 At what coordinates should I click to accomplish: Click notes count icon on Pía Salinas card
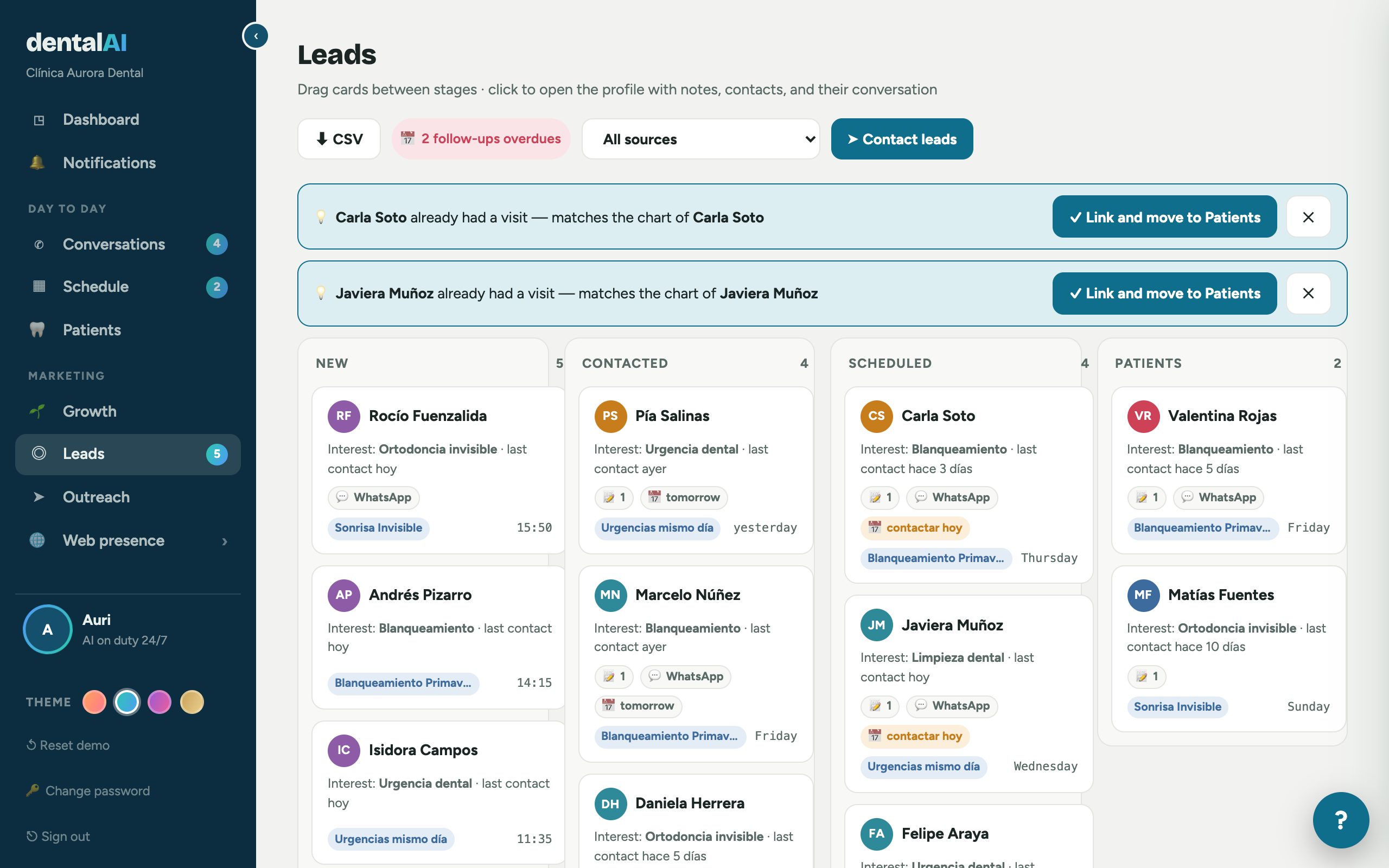pos(614,497)
